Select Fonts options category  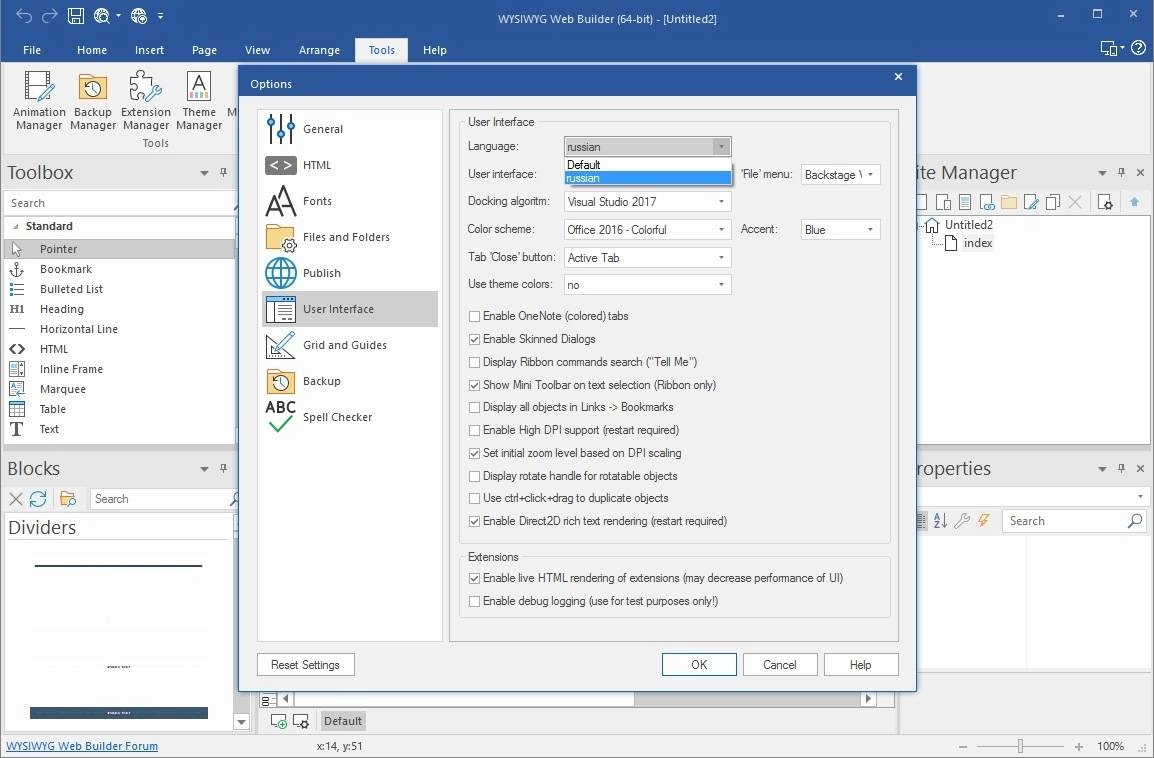click(350, 201)
